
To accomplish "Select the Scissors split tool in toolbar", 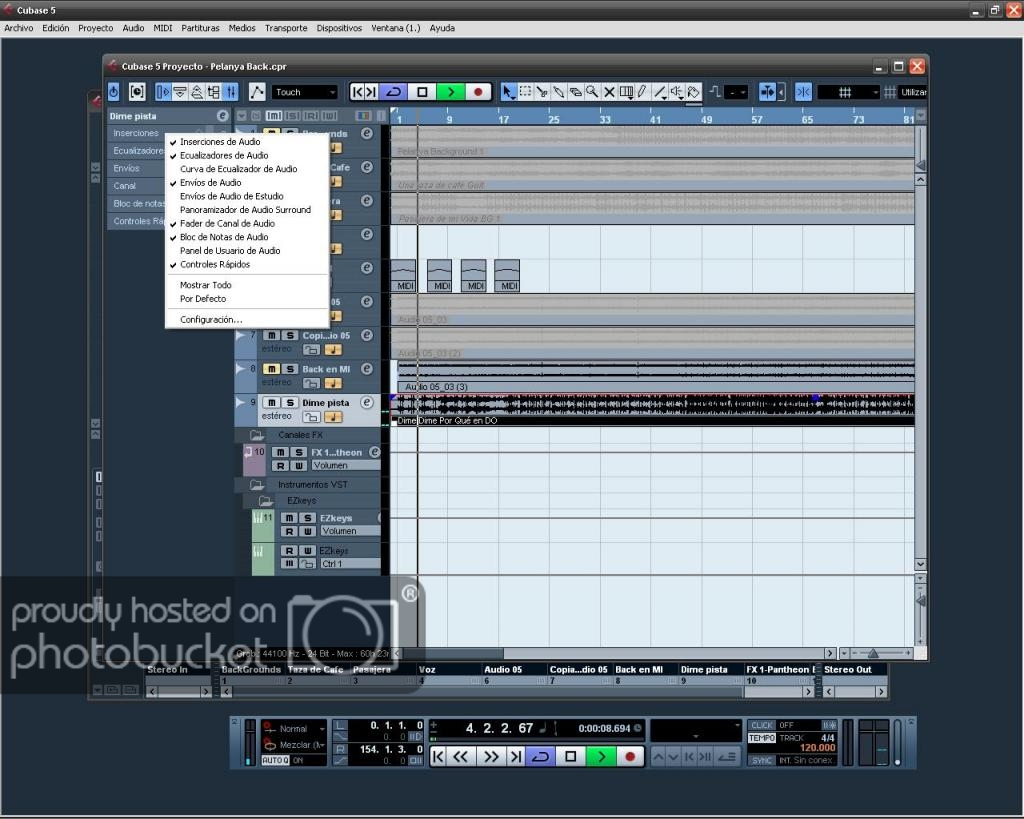I will tap(542, 92).
